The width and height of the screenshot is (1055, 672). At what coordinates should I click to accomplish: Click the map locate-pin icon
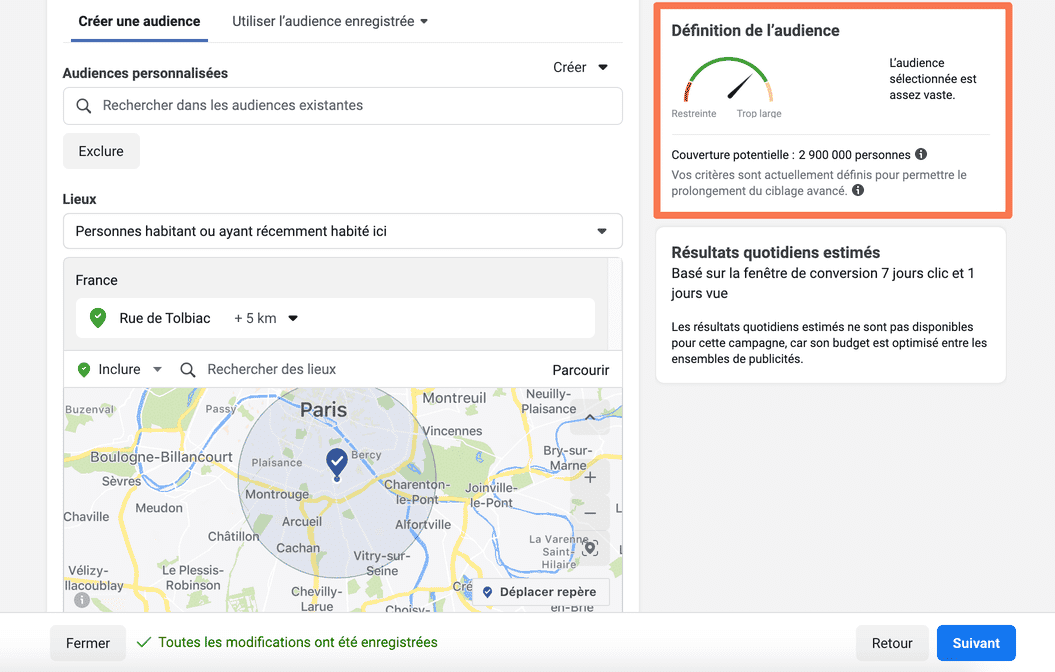coord(590,547)
